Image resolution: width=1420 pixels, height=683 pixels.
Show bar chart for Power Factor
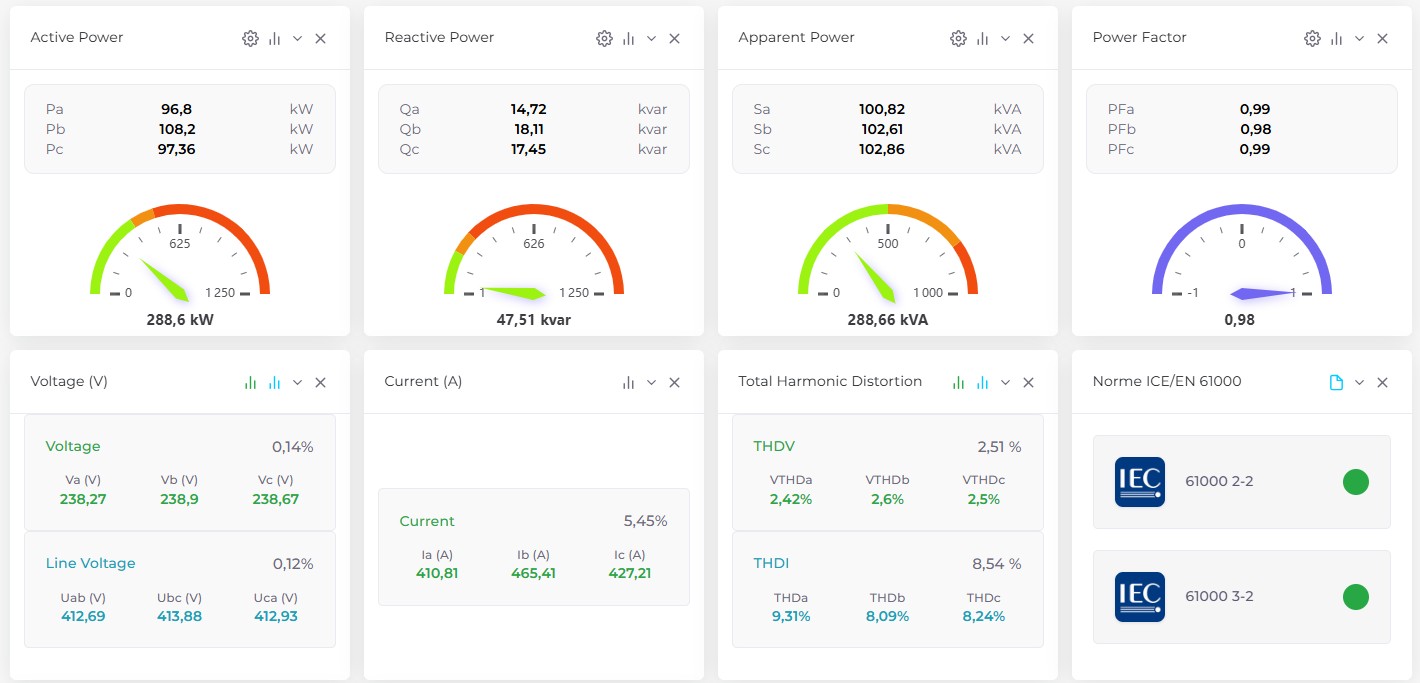(1336, 38)
